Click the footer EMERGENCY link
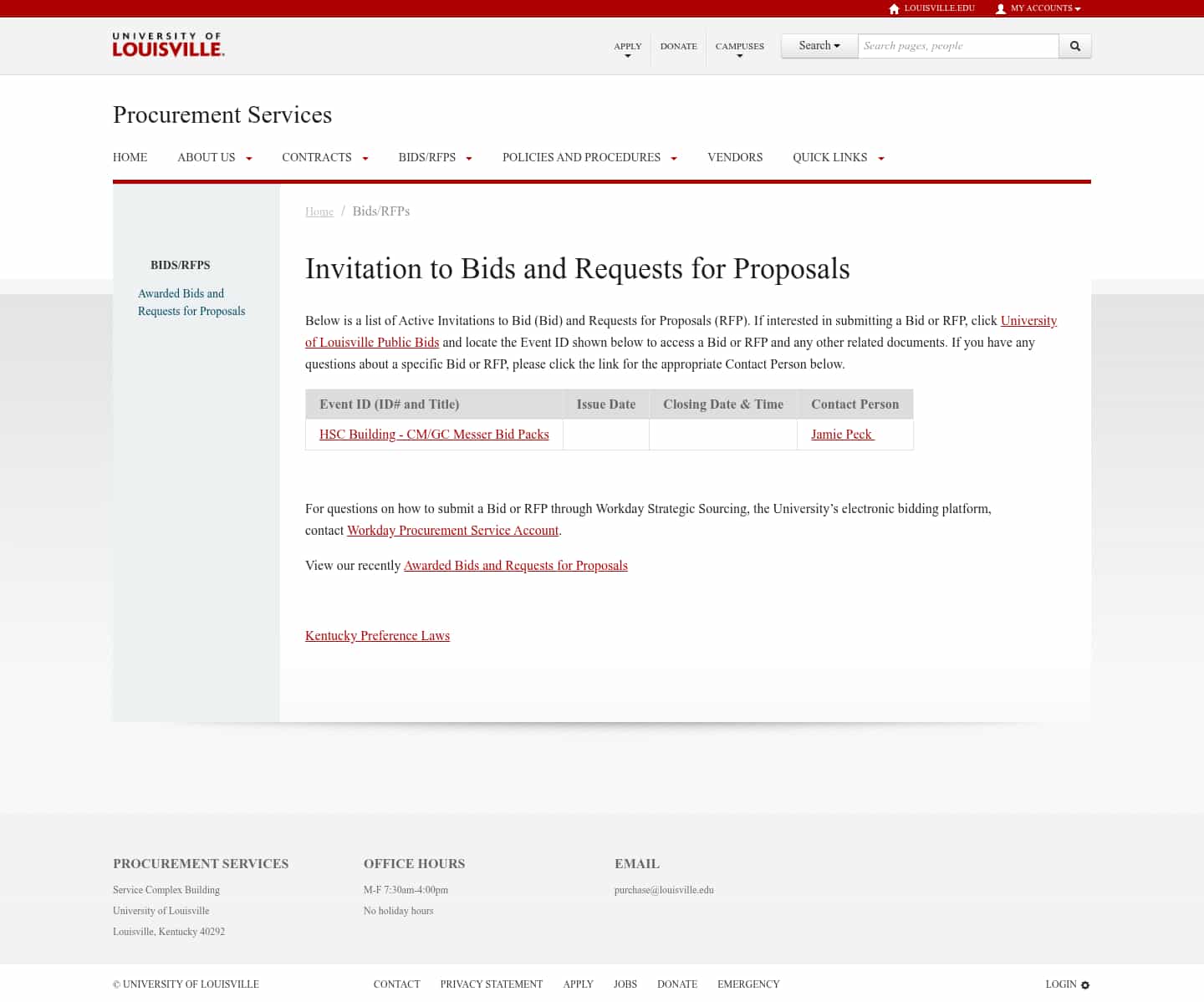1204x1002 pixels. click(x=748, y=984)
